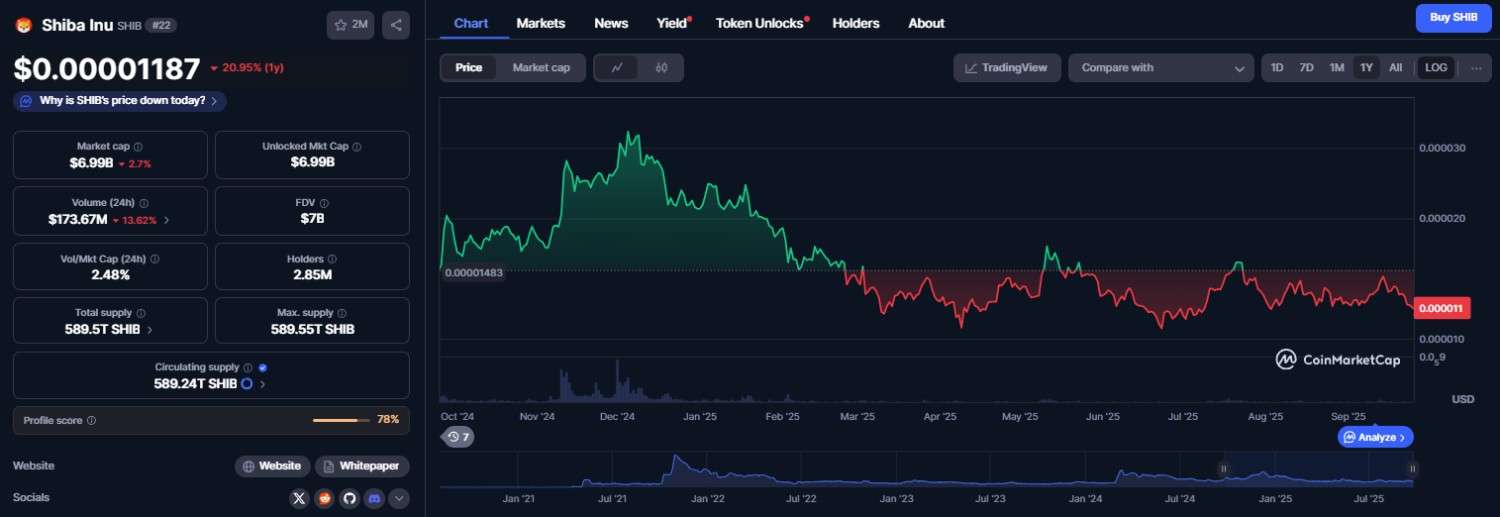Switch to the About tab
The image size is (1500, 517).
click(926, 23)
